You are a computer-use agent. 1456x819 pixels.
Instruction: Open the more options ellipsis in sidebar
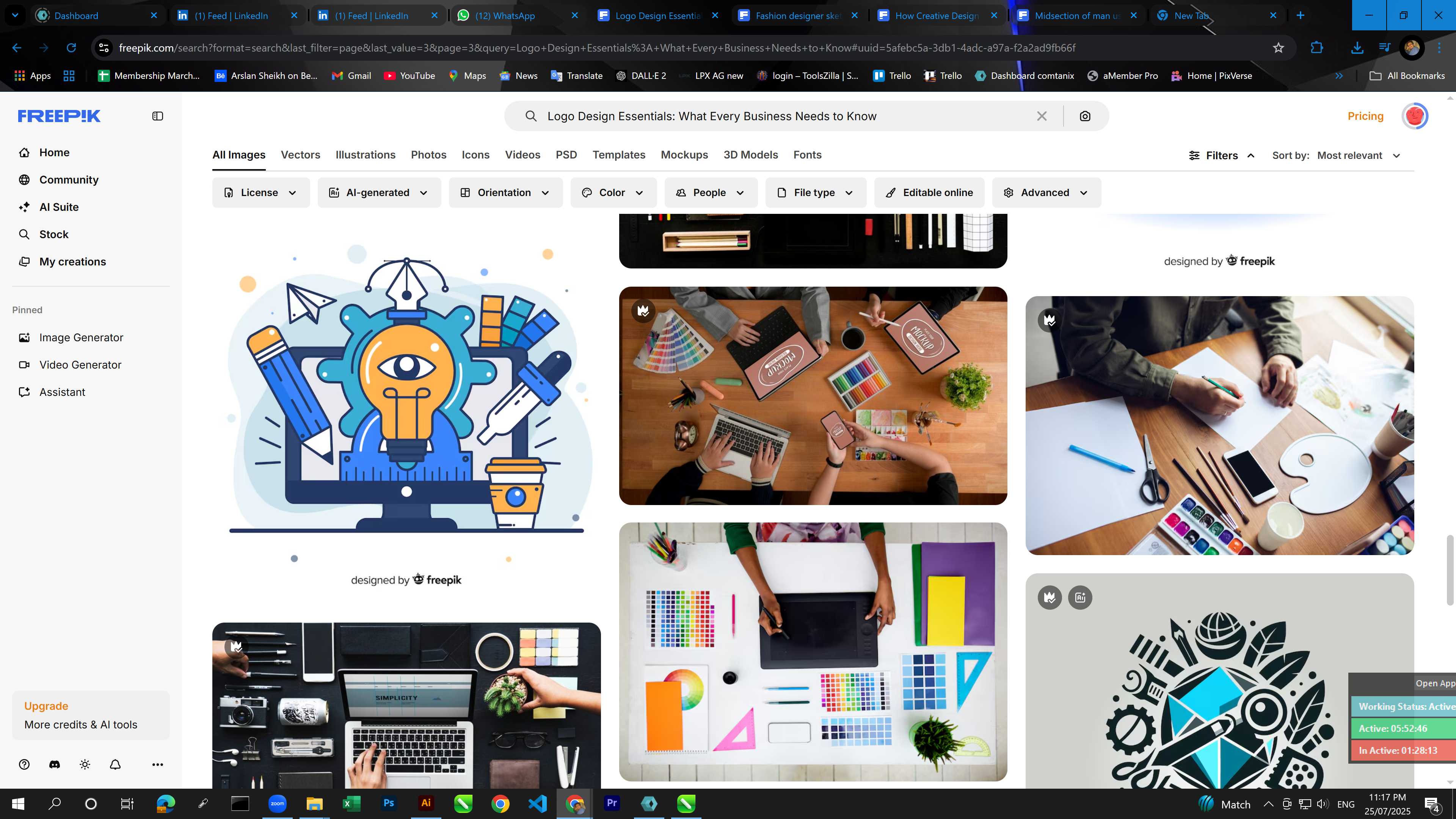[158, 764]
